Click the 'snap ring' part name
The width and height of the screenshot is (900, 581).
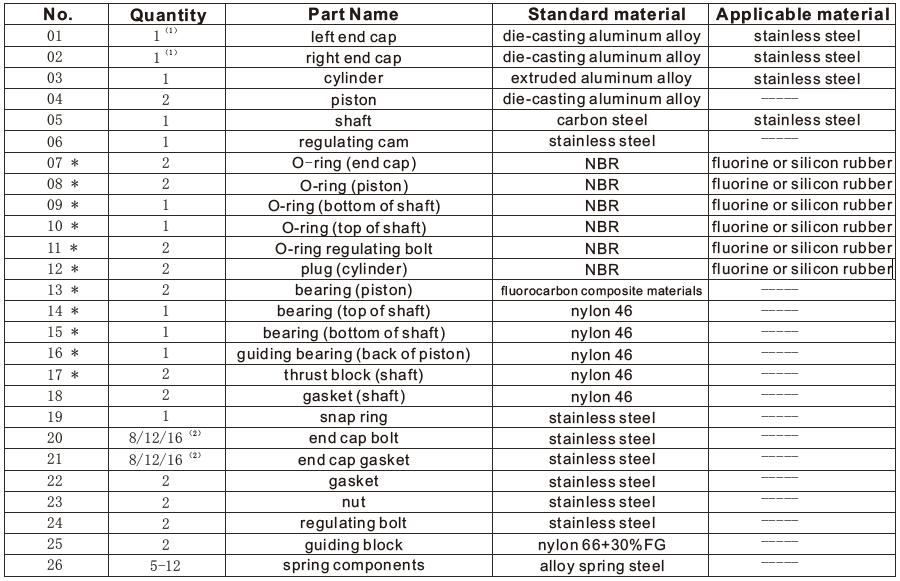pos(353,418)
